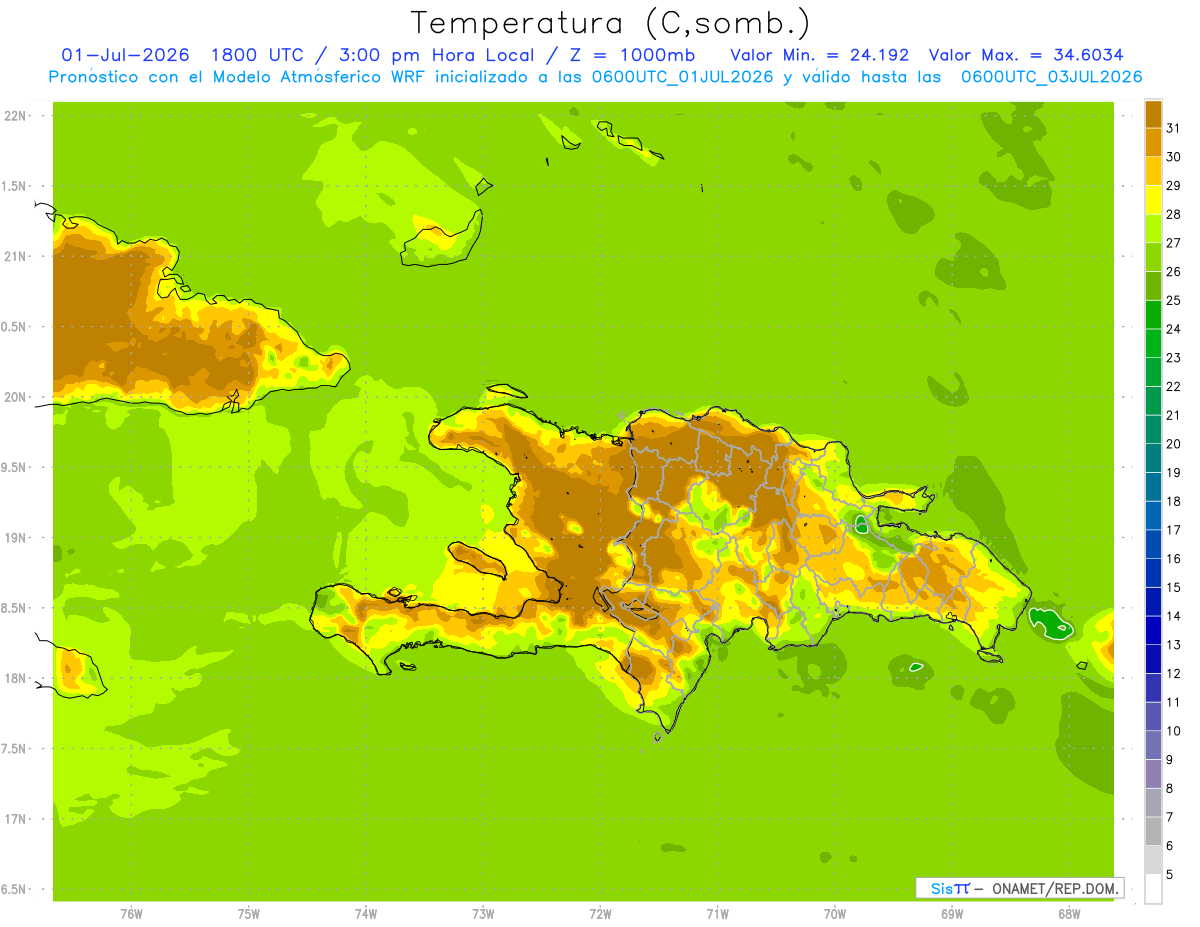1200x927 pixels.
Task: Click the '74W' longitude label
Action: (x=366, y=914)
